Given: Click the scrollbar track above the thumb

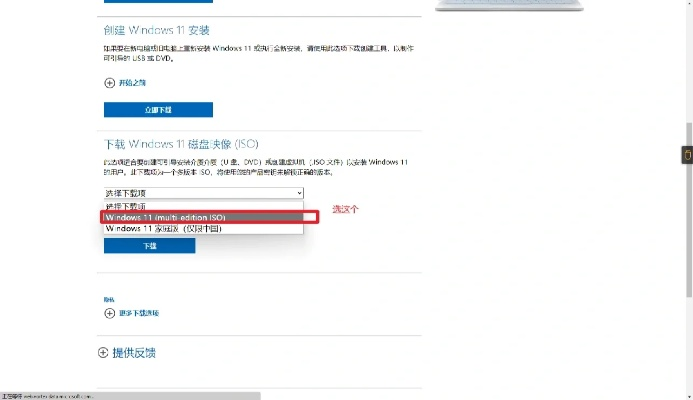Looking at the screenshot, I should [x=688, y=60].
